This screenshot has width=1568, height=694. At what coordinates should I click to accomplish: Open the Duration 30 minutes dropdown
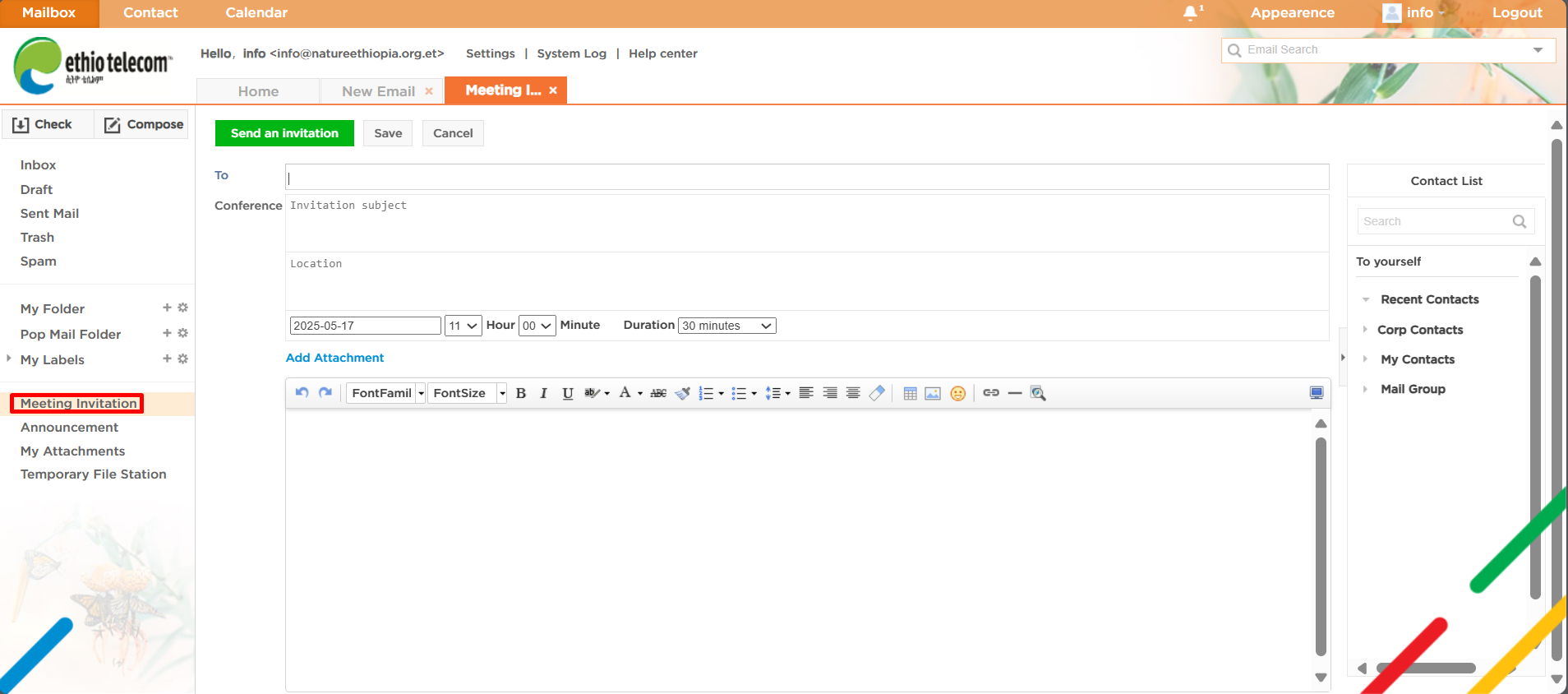click(x=726, y=326)
